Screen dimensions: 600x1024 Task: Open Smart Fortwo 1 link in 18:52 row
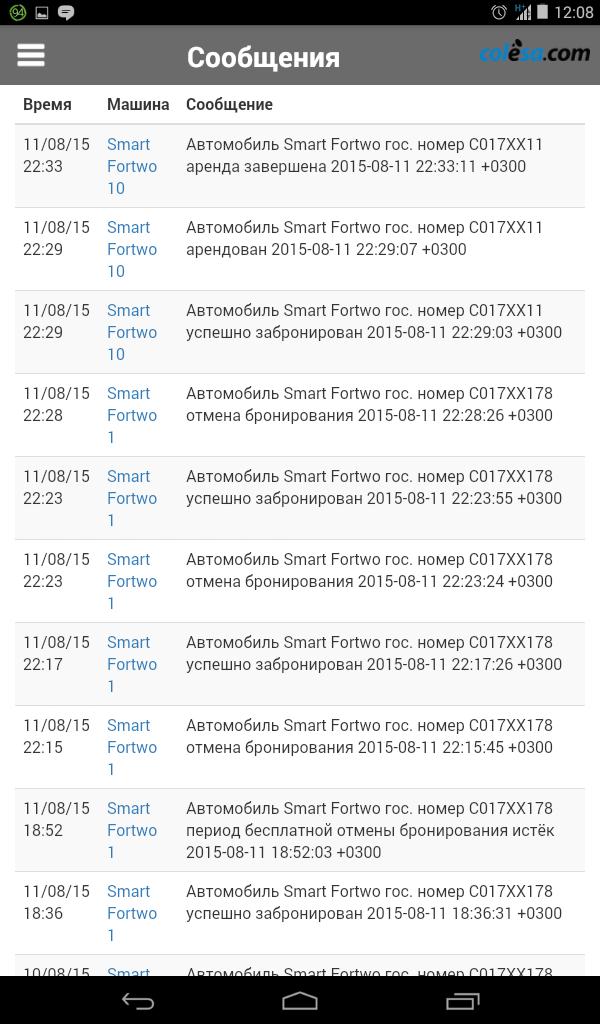point(131,830)
